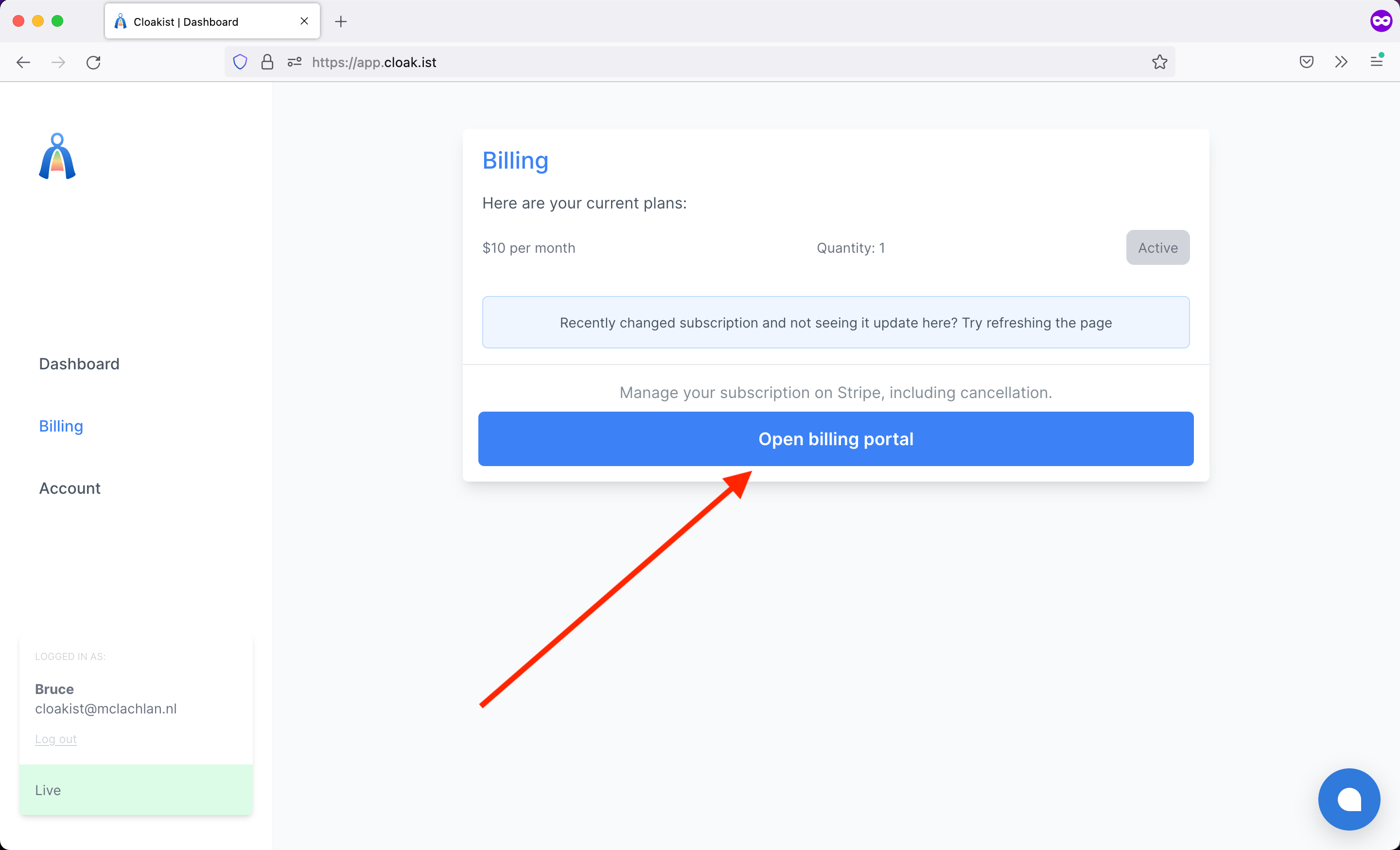This screenshot has width=1400, height=850.
Task: Open site information padlock icon
Action: (x=267, y=62)
